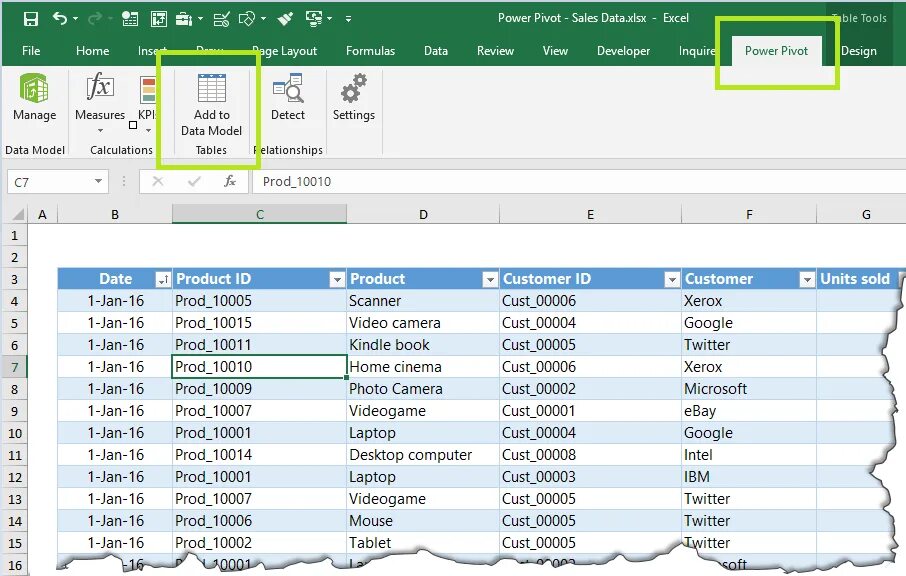Click the greyed-out Redo arrow icon

94,18
